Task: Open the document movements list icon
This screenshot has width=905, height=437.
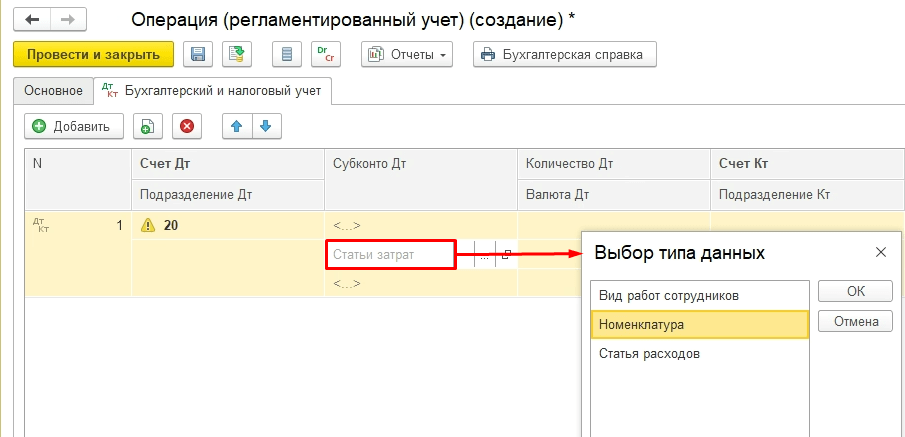Action: click(286, 55)
